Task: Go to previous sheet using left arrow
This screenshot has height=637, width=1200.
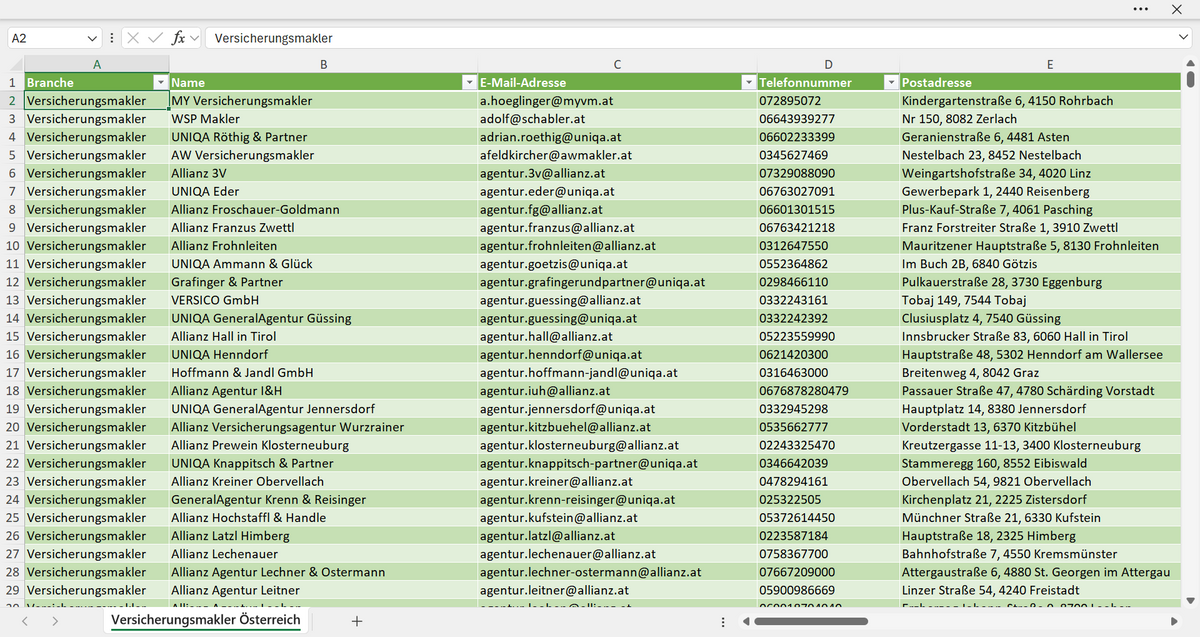Action: coord(25,621)
